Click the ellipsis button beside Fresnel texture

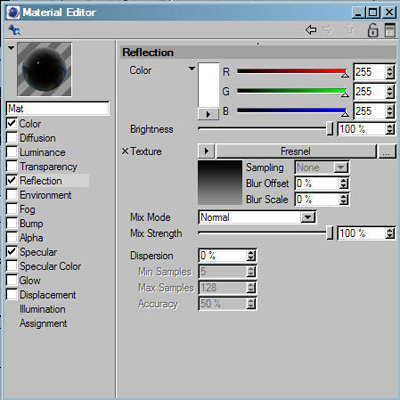[x=386, y=151]
